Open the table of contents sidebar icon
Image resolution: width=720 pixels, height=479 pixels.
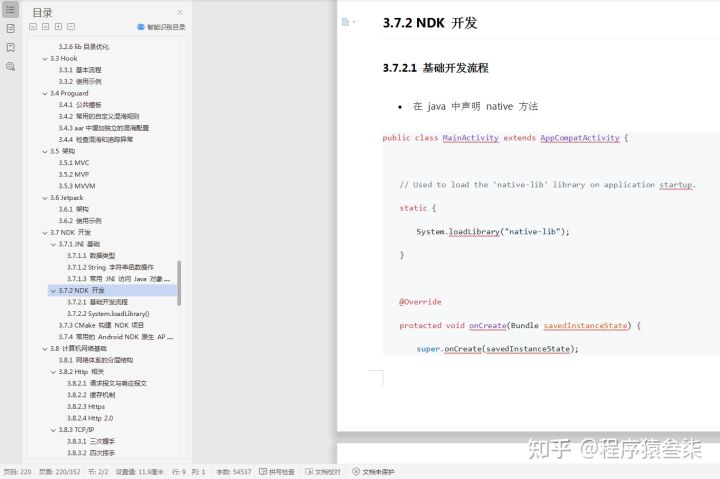pyautogui.click(x=11, y=9)
